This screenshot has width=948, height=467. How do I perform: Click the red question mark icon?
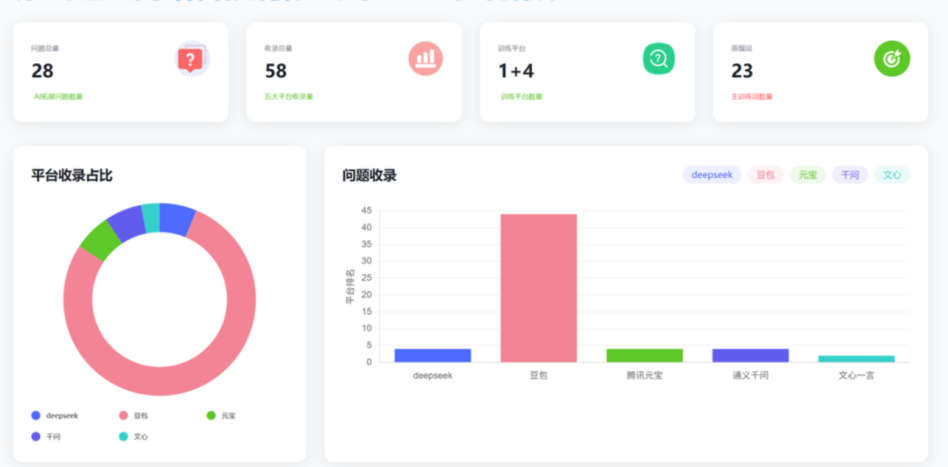(192, 59)
